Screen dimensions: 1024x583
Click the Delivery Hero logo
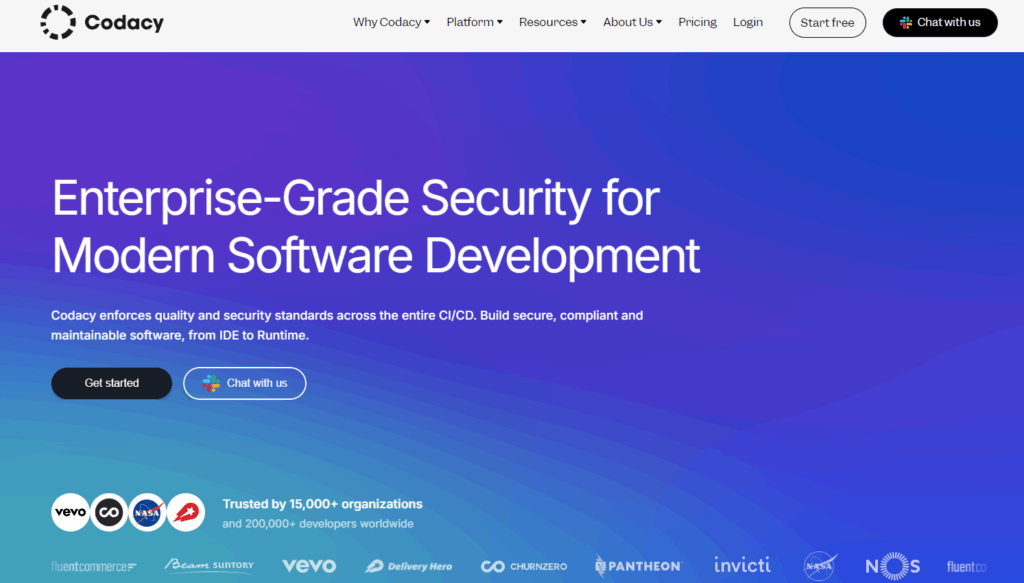click(x=409, y=565)
